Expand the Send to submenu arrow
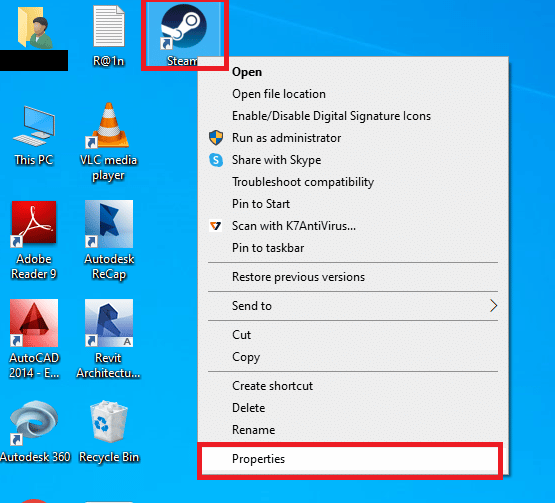Viewport: 555px width, 503px height. tap(493, 305)
